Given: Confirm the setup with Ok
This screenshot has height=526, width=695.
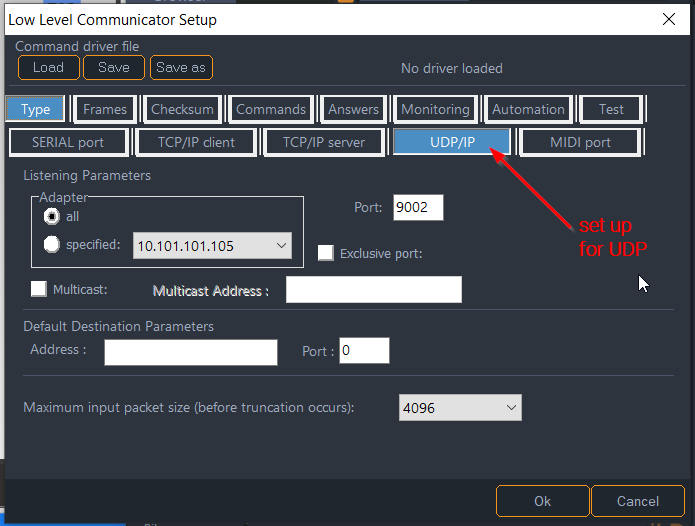Looking at the screenshot, I should [542, 501].
